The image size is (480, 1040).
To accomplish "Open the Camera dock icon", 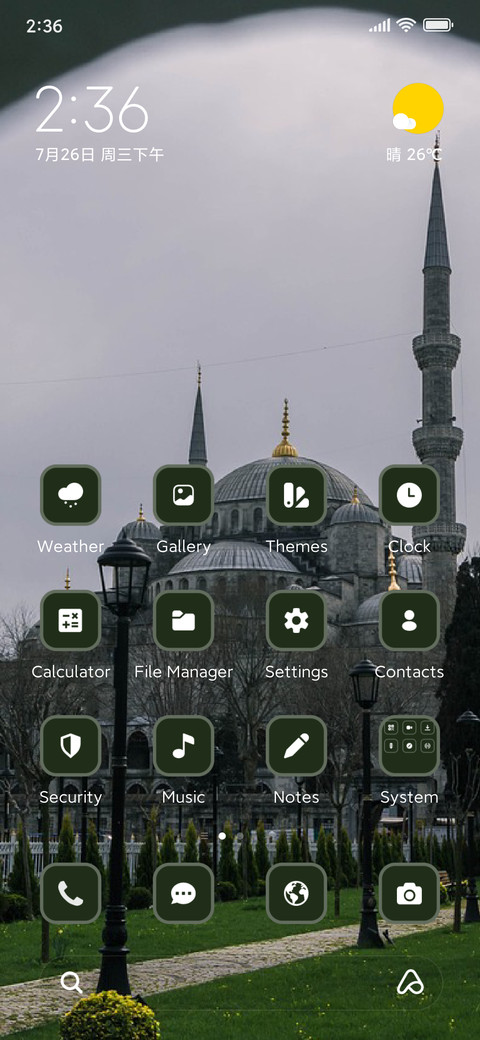I will click(x=409, y=893).
